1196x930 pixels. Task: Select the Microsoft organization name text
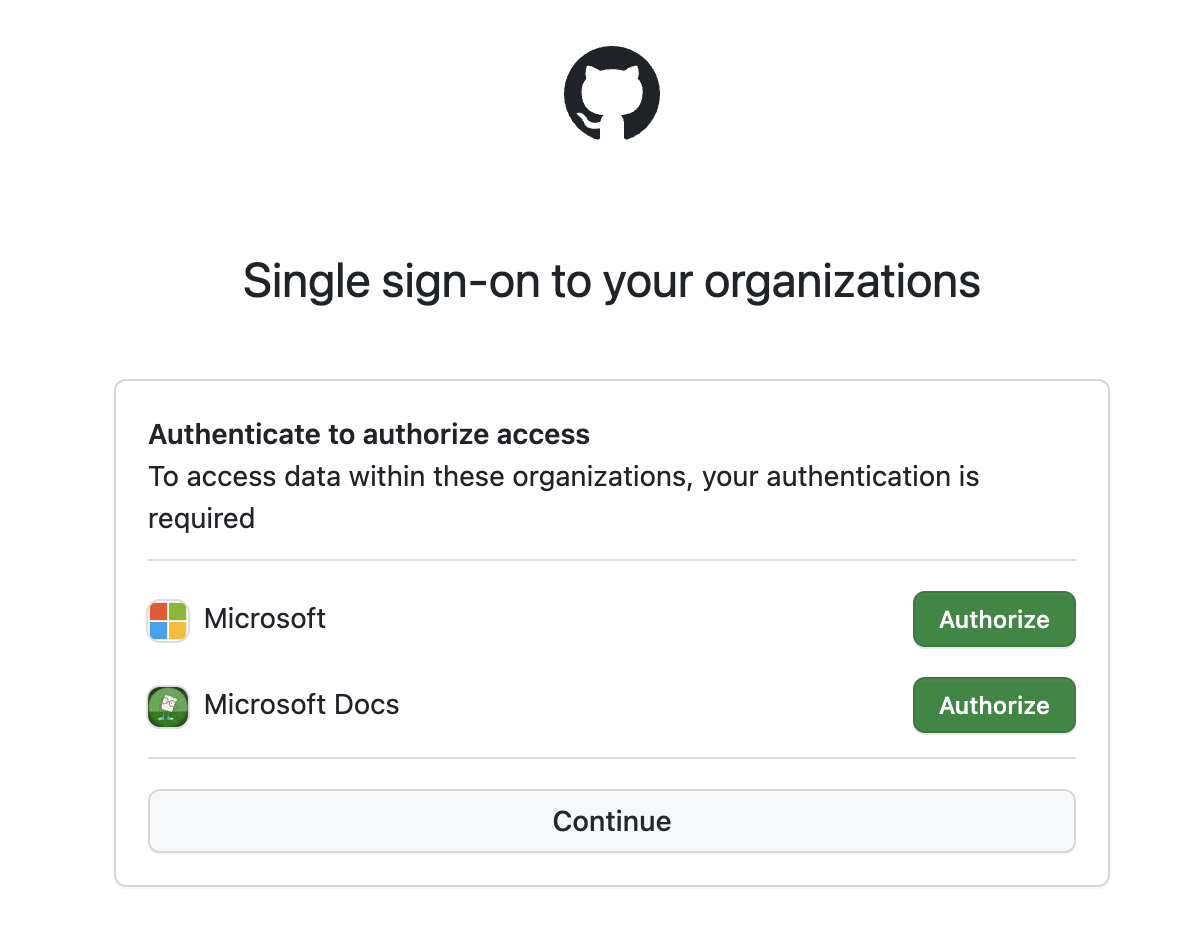point(264,618)
